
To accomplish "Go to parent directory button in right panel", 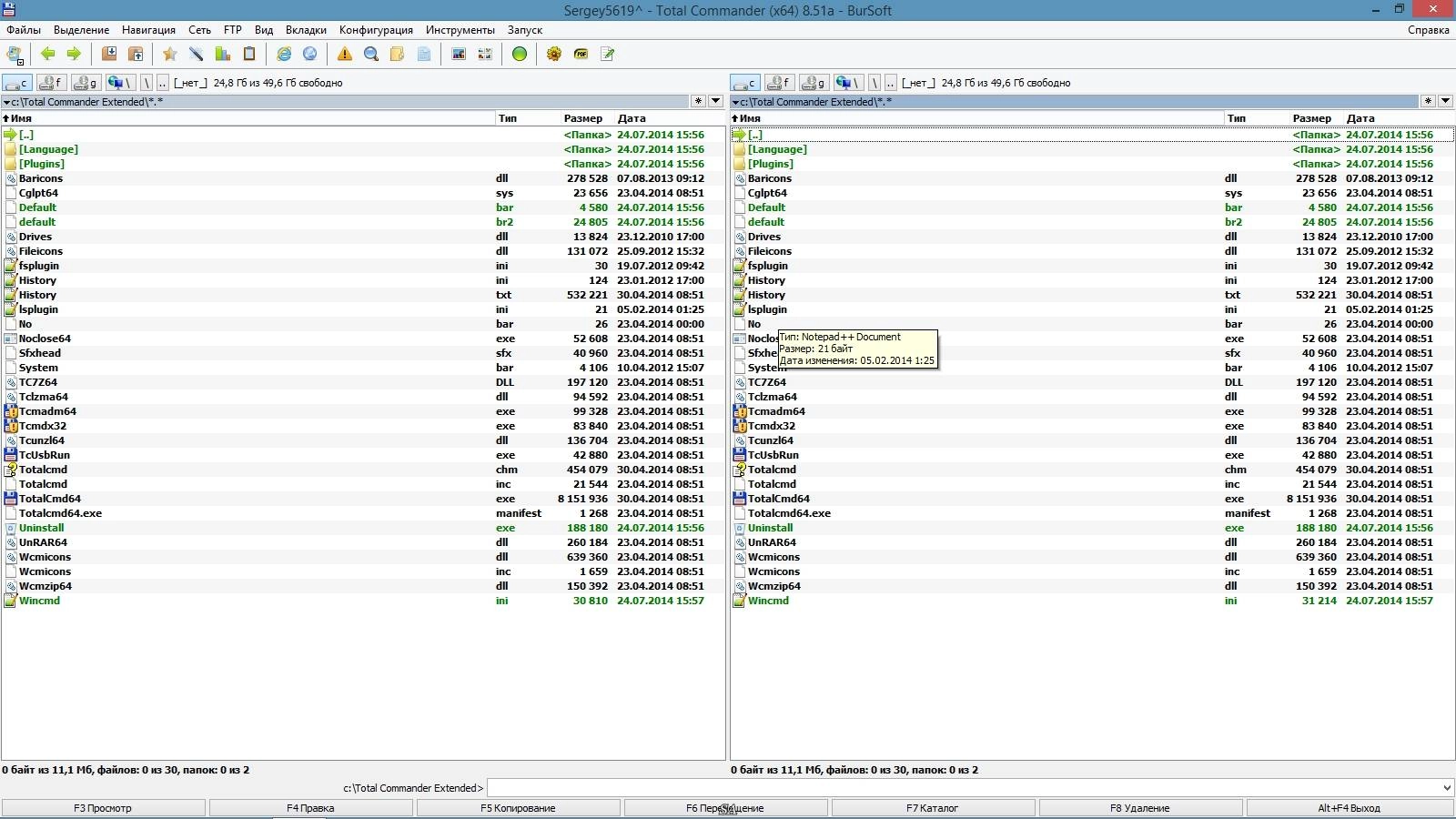I will coord(891,83).
